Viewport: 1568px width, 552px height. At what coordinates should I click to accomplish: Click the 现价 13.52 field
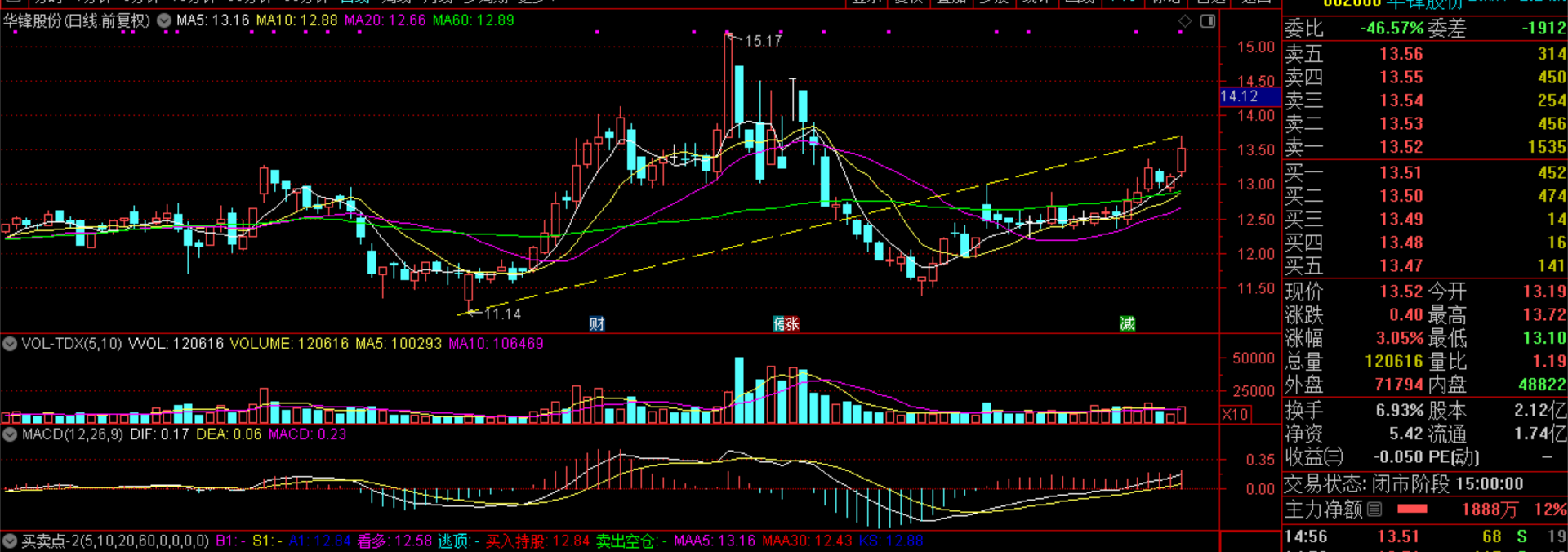coord(1354,292)
